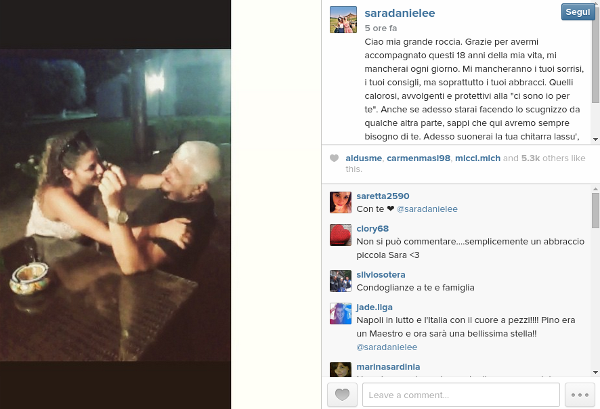Click the aldusme liker link

tap(364, 158)
